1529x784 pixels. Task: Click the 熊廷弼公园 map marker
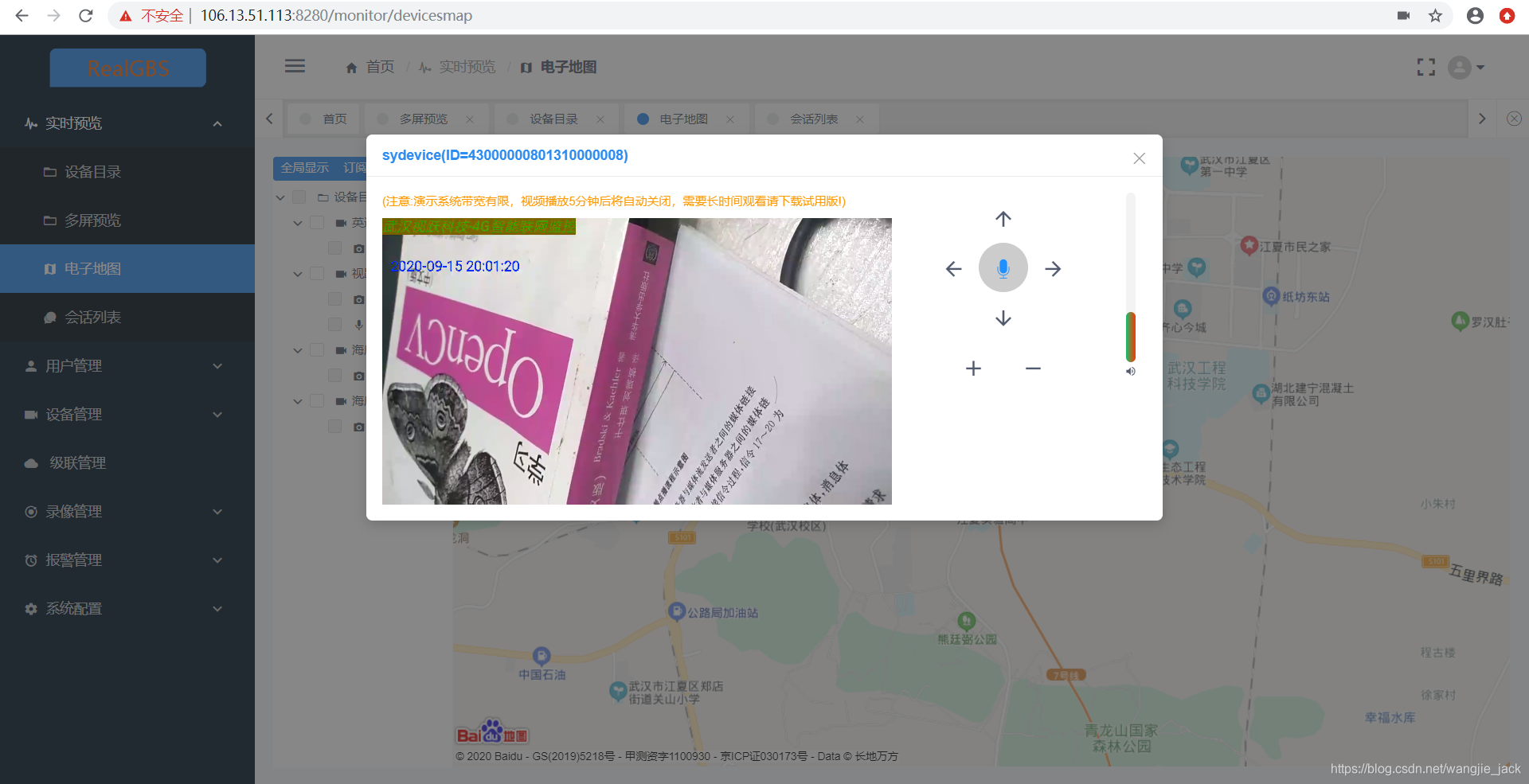tap(966, 621)
